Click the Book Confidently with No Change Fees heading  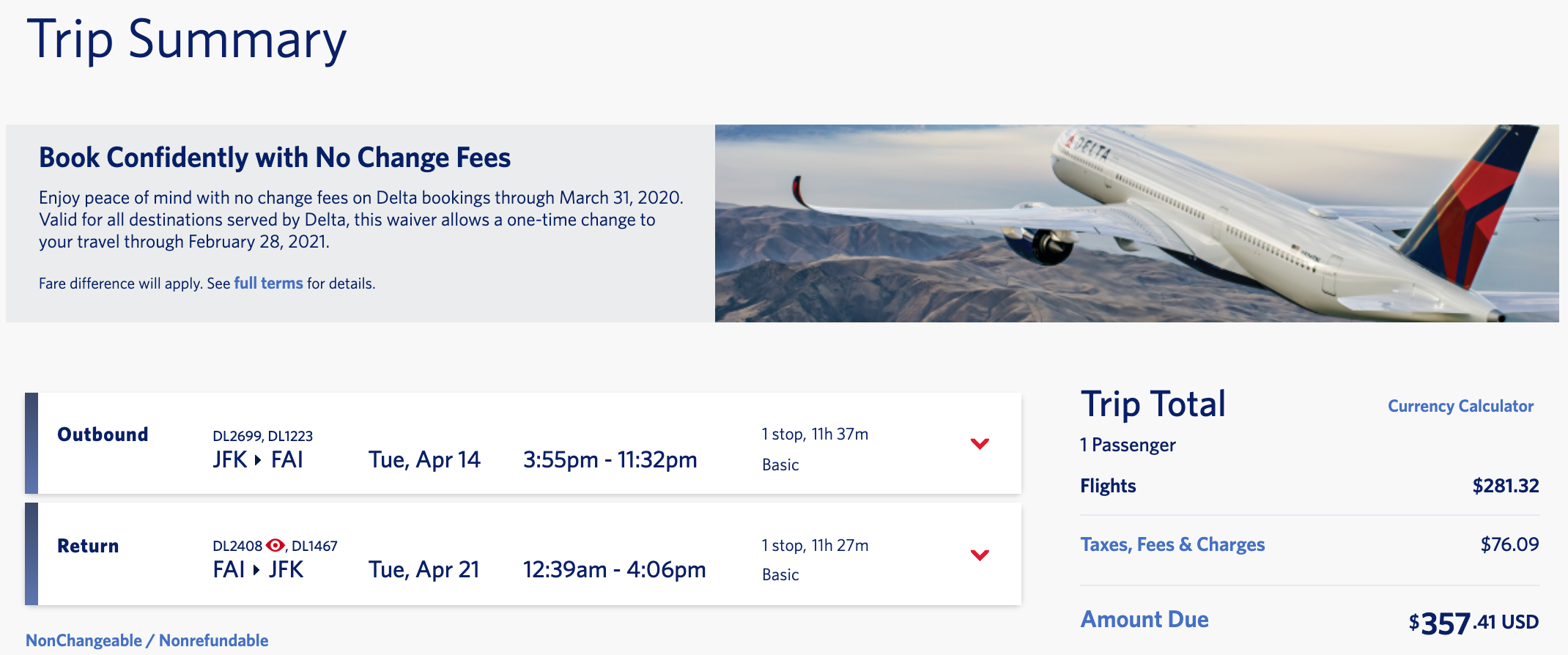[275, 158]
